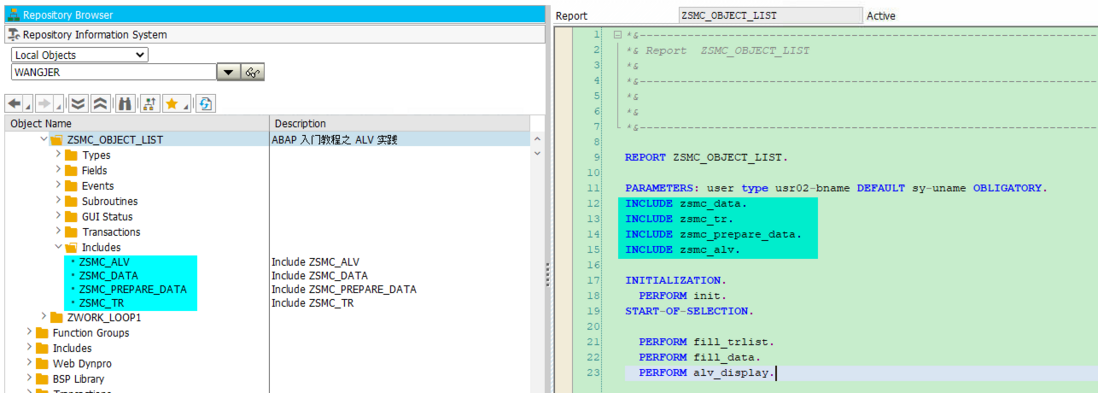Image resolution: width=1098 pixels, height=393 pixels.
Task: Expand the Function Groups node
Action: 29,333
